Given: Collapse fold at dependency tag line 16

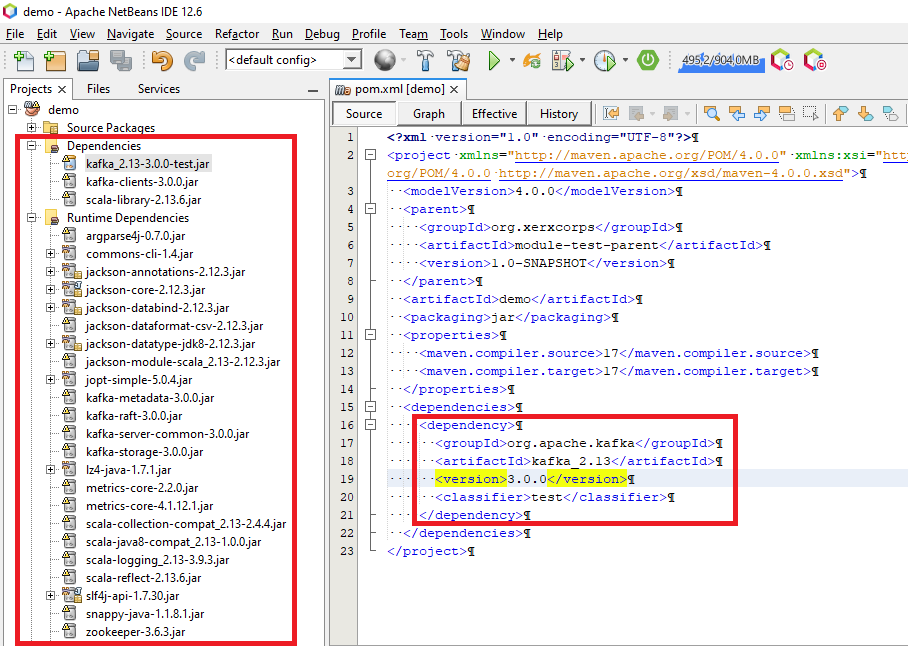Looking at the screenshot, I should 371,425.
